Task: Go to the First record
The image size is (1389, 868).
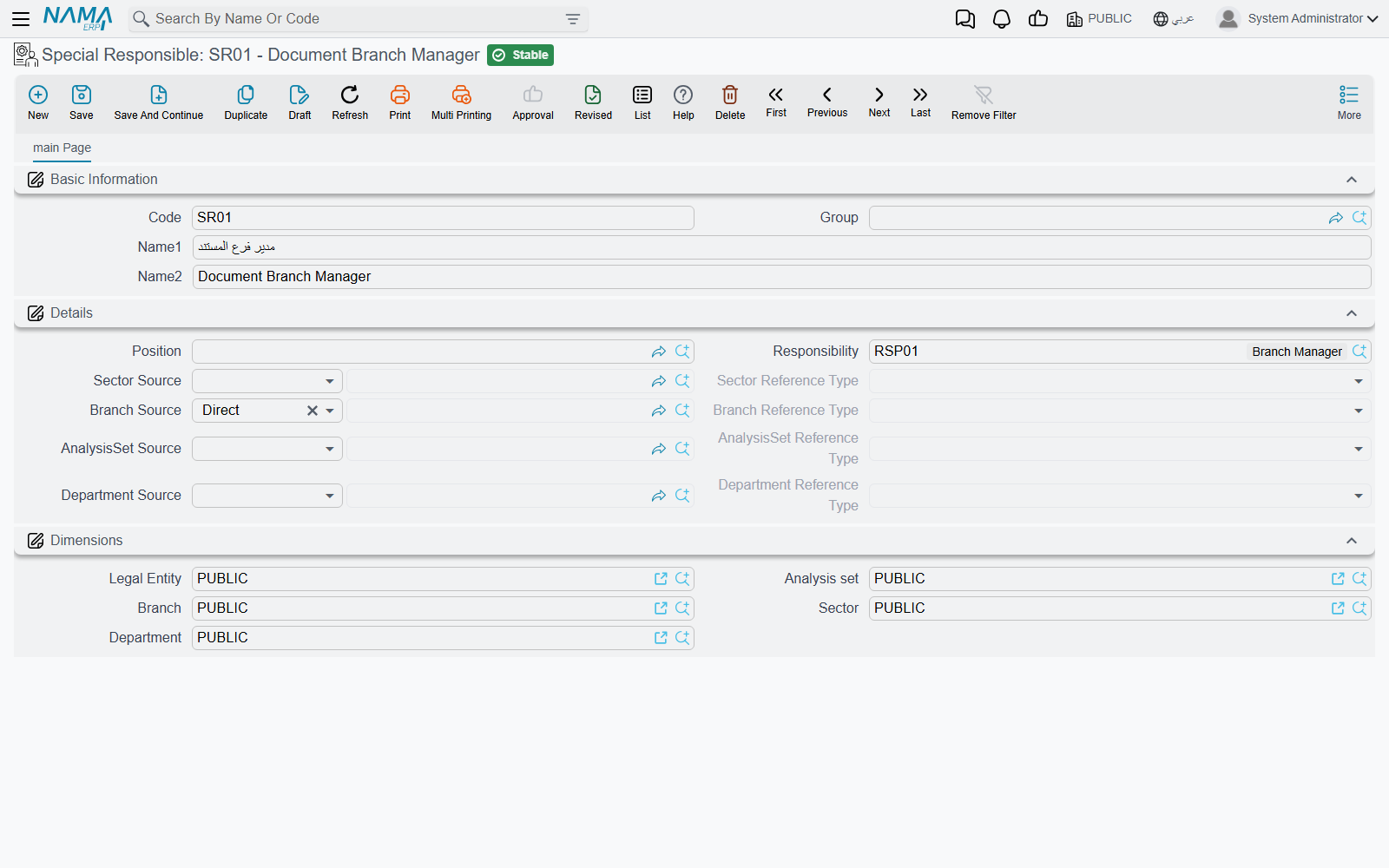Action: (x=776, y=102)
